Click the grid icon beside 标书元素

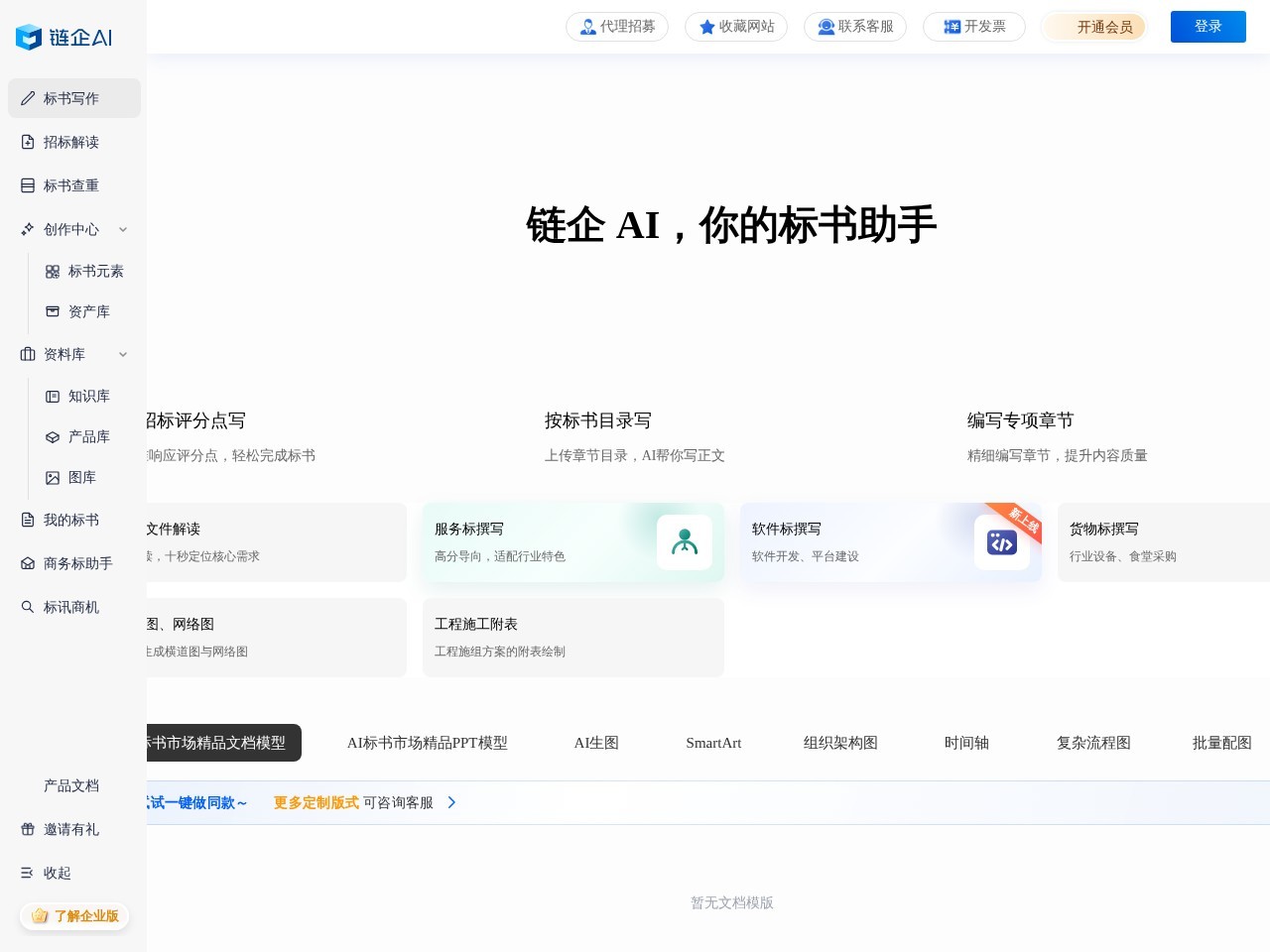coord(53,271)
